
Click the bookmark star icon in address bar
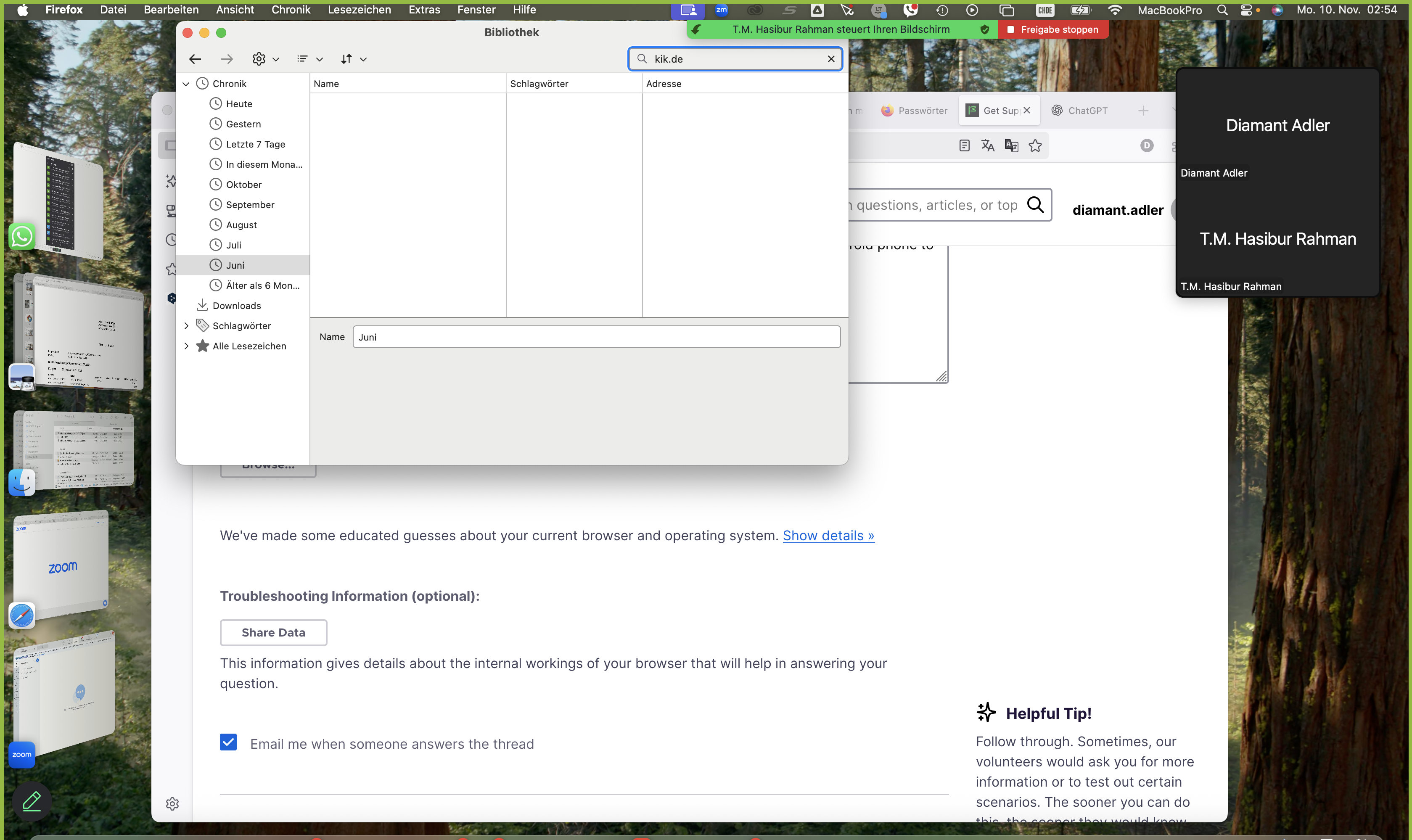tap(1035, 145)
